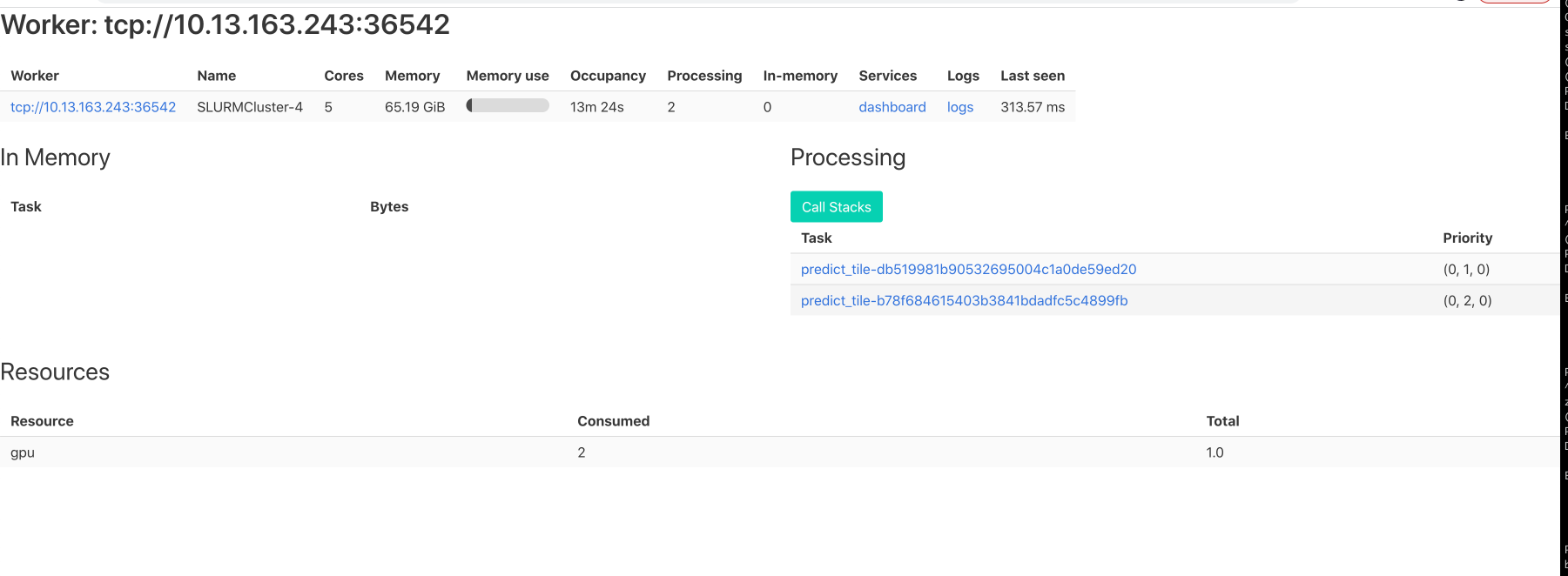1568x576 pixels.
Task: Click the Occupancy column header
Action: (x=609, y=76)
